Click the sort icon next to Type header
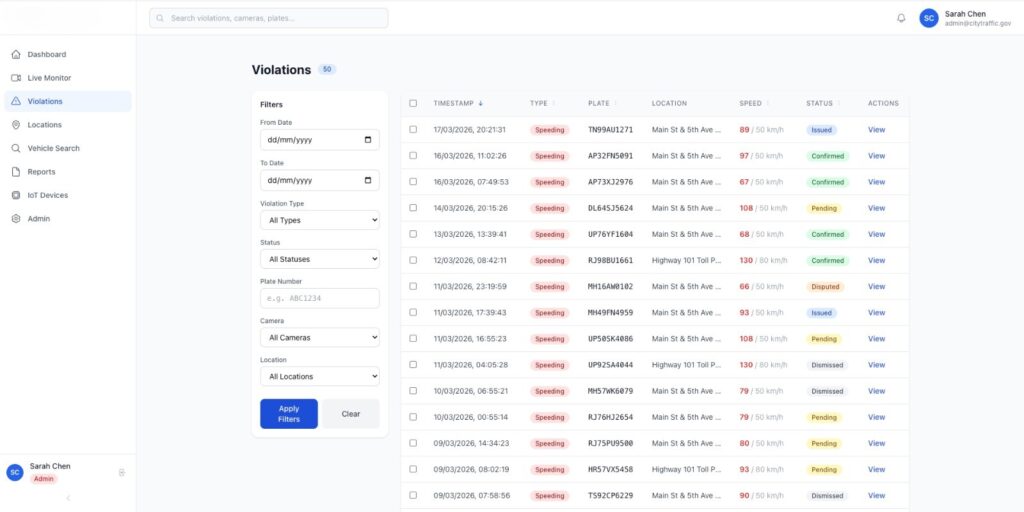Viewport: 1024px width, 512px height. [554, 103]
